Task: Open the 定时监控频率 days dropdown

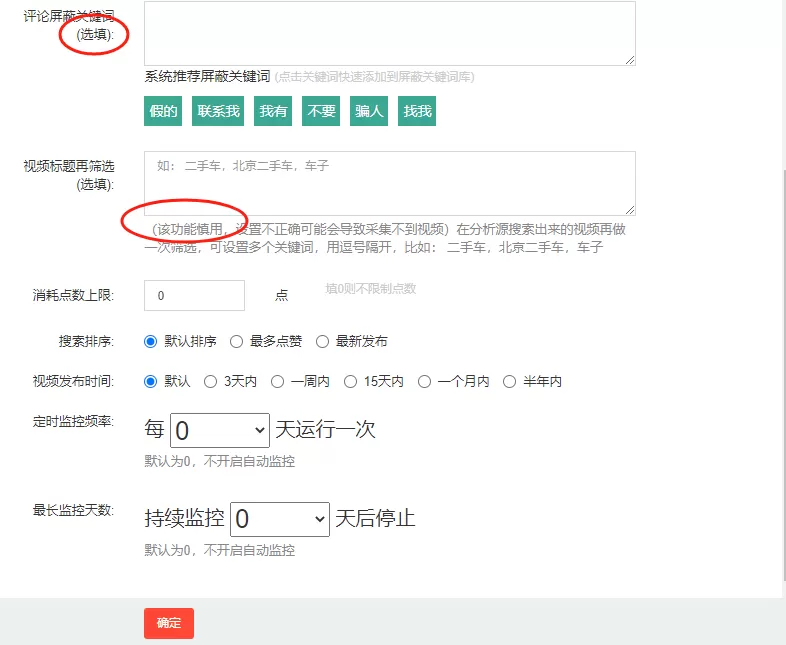Action: pyautogui.click(x=220, y=430)
